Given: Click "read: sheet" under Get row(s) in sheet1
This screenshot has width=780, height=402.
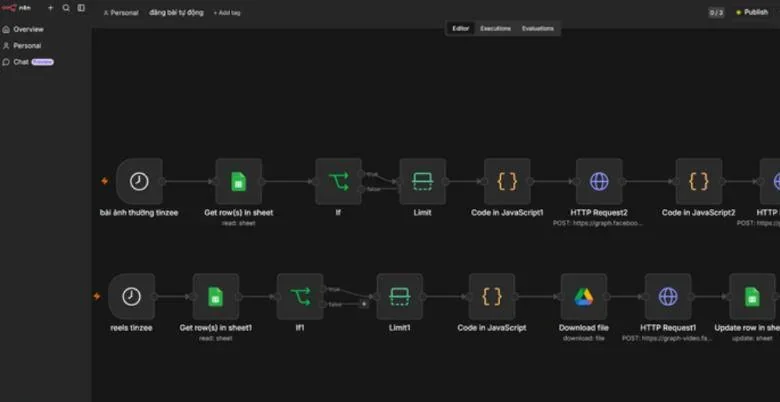Looking at the screenshot, I should pyautogui.click(x=215, y=338).
